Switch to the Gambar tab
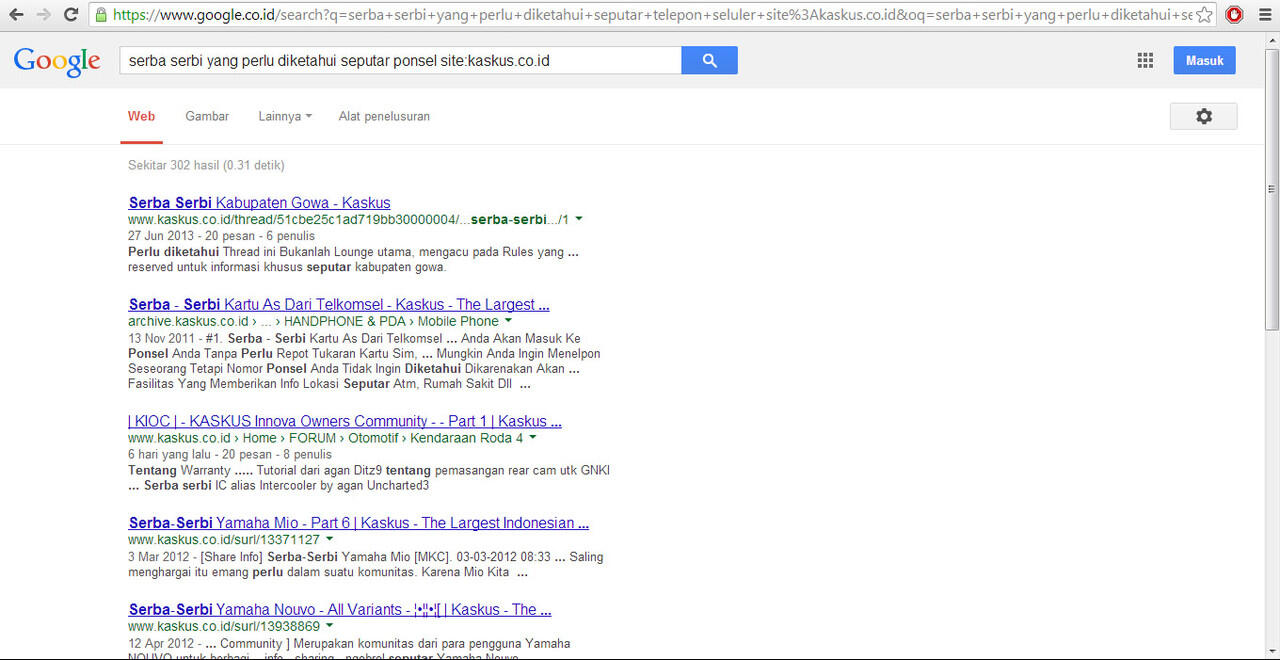 tap(207, 116)
